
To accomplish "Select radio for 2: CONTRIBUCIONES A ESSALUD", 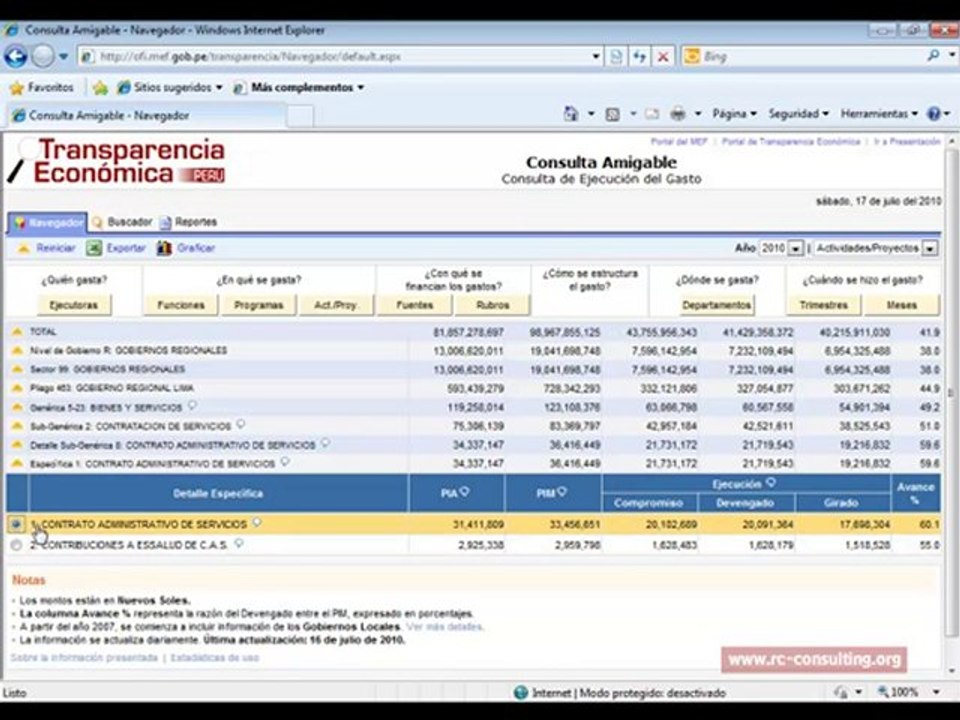I will coord(17,544).
